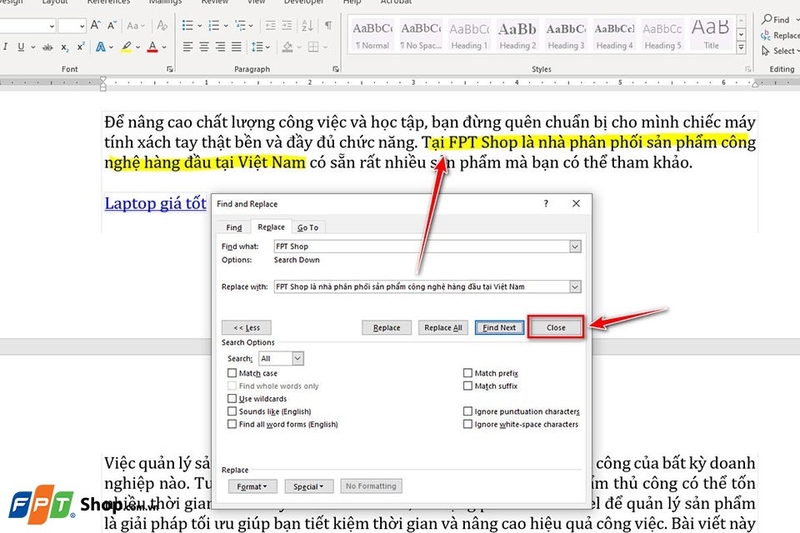The height and width of the screenshot is (533, 800).
Task: Apply the Heading 1 style
Action: coord(469,35)
